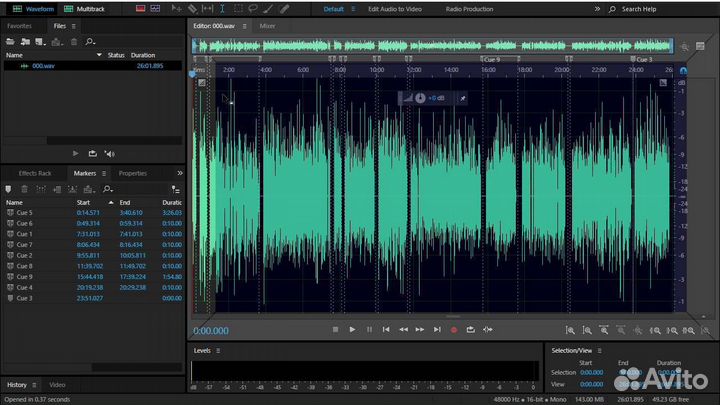Switch to Multitrack view
The height and width of the screenshot is (405, 720).
84,9
